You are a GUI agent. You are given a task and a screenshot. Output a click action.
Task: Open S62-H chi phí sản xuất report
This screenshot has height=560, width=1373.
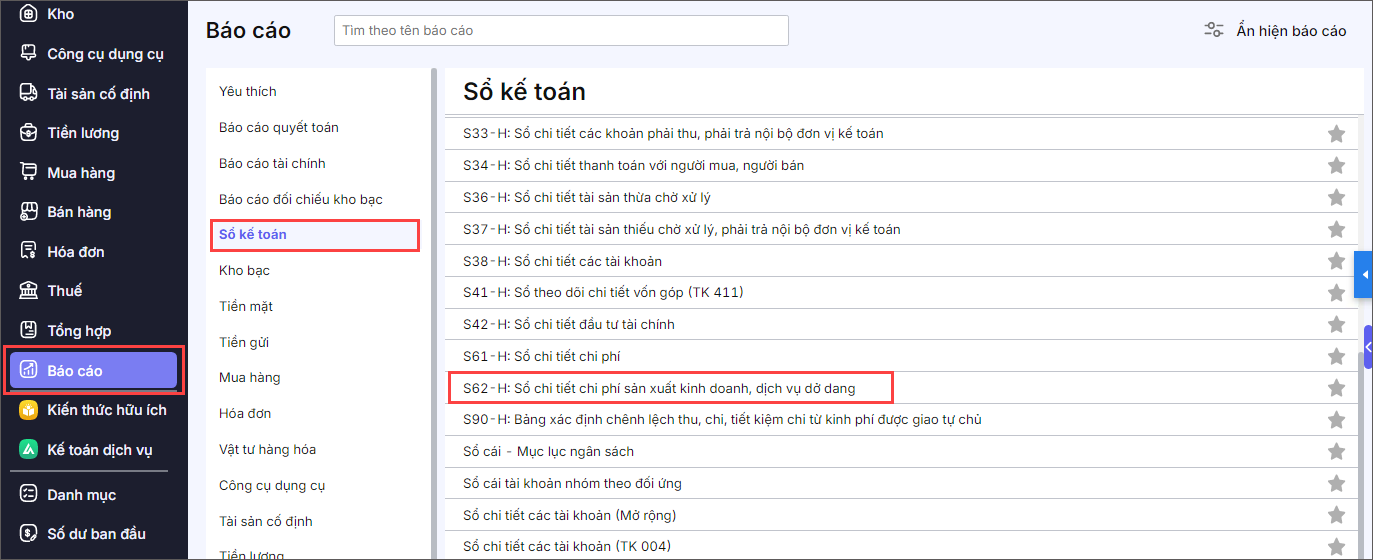pyautogui.click(x=659, y=388)
